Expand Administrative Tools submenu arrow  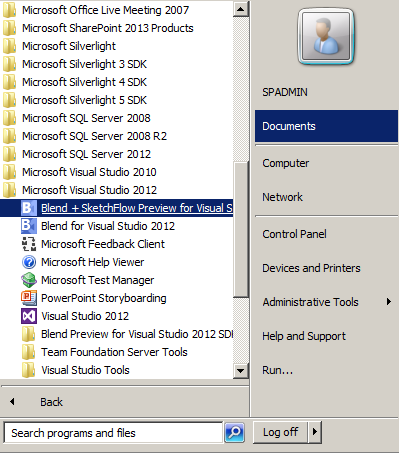[389, 302]
